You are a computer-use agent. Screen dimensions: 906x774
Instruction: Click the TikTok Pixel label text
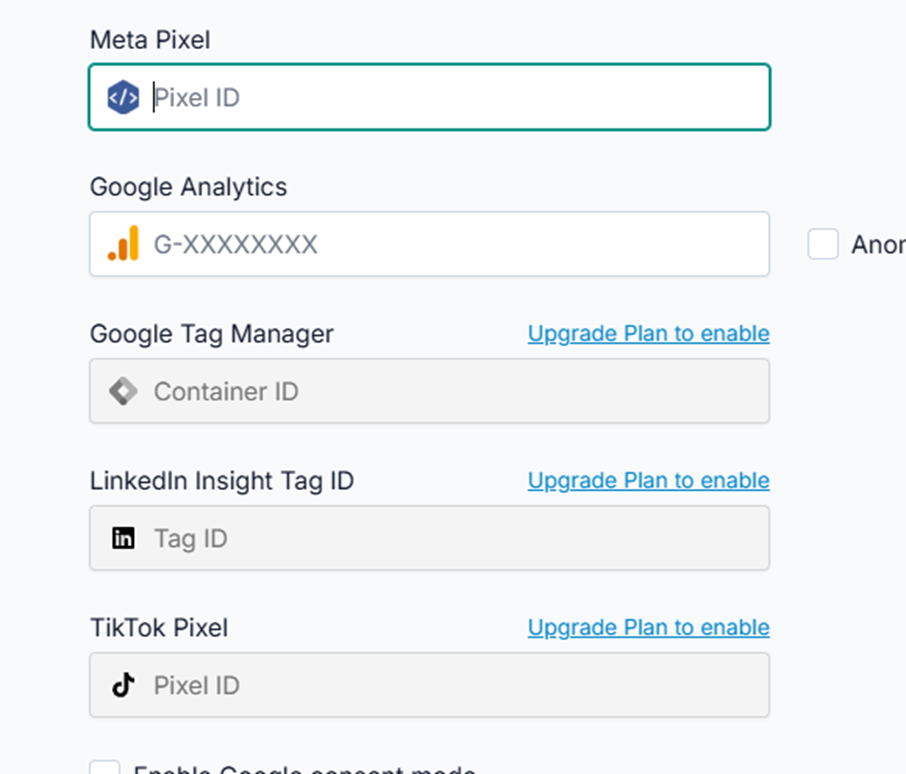[x=159, y=628]
